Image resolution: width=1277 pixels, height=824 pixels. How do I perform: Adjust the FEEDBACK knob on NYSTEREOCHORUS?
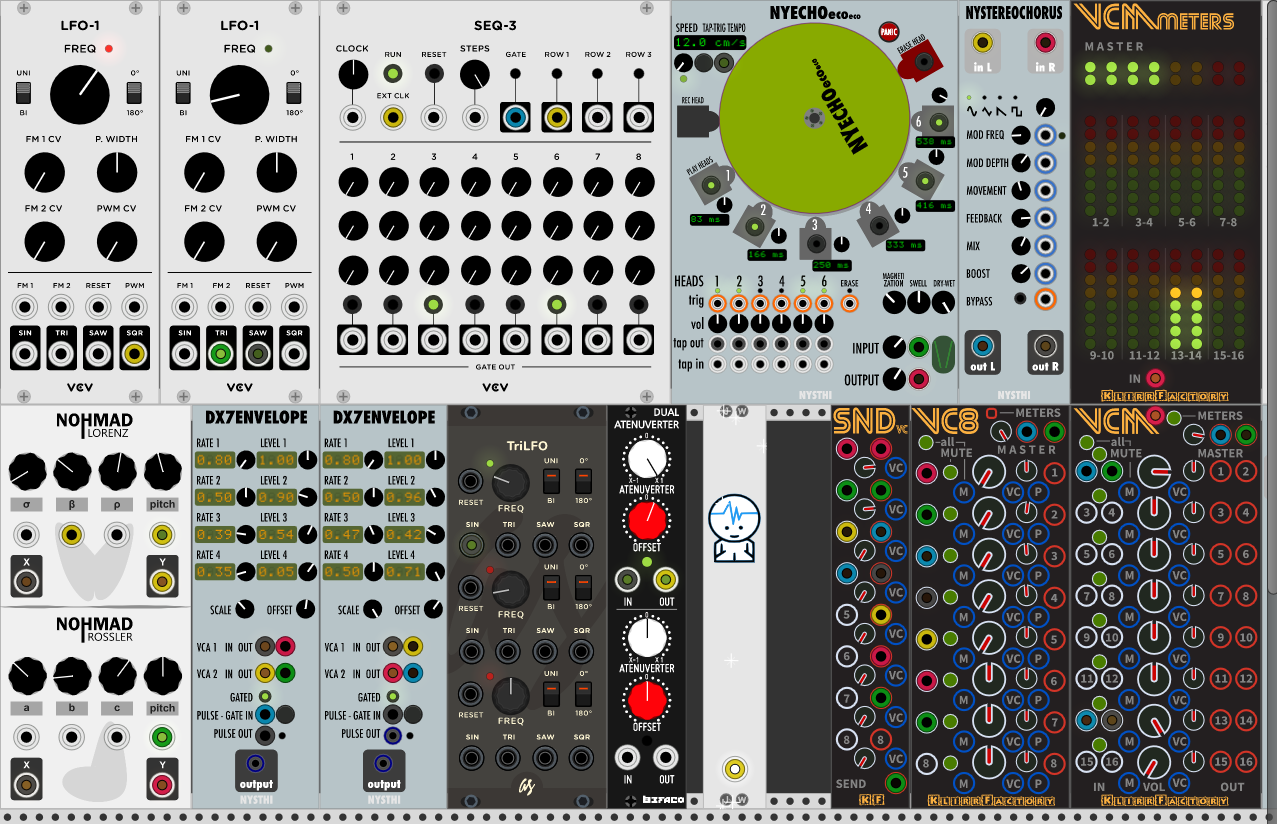tap(1021, 218)
